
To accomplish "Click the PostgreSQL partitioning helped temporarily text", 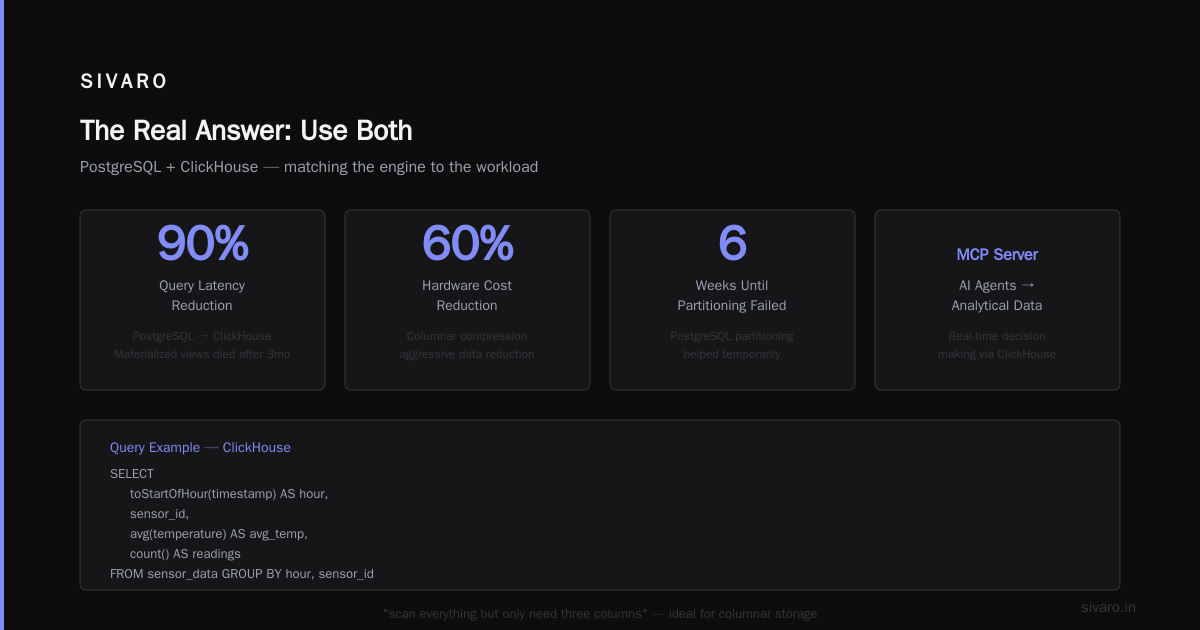I will point(732,345).
